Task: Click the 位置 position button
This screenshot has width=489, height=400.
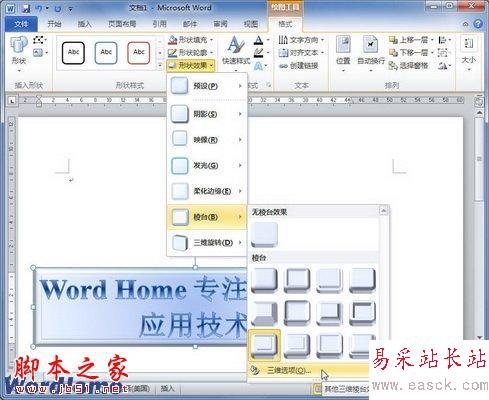Action: click(343, 53)
